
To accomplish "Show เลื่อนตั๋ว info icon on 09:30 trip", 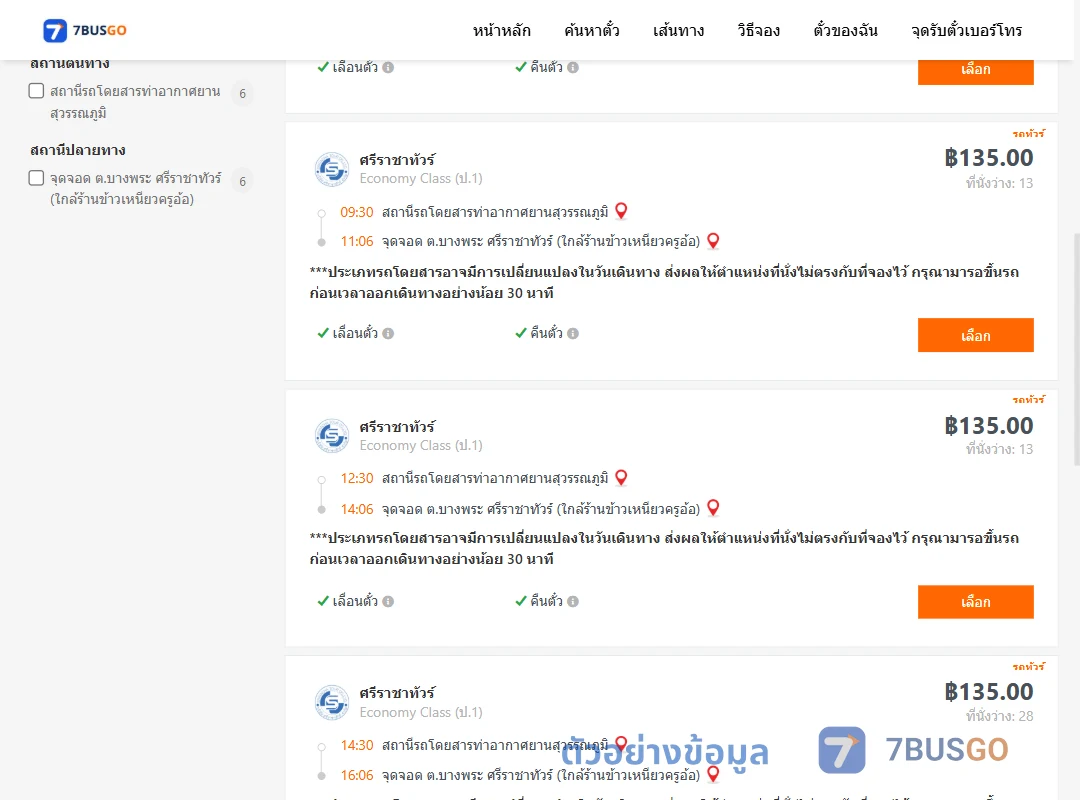I will pos(388,334).
